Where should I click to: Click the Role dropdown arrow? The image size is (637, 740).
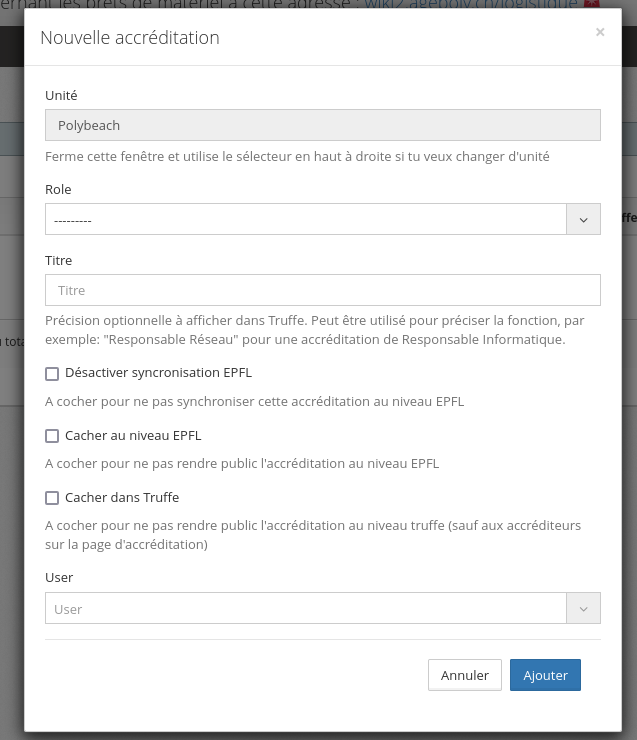coord(583,219)
